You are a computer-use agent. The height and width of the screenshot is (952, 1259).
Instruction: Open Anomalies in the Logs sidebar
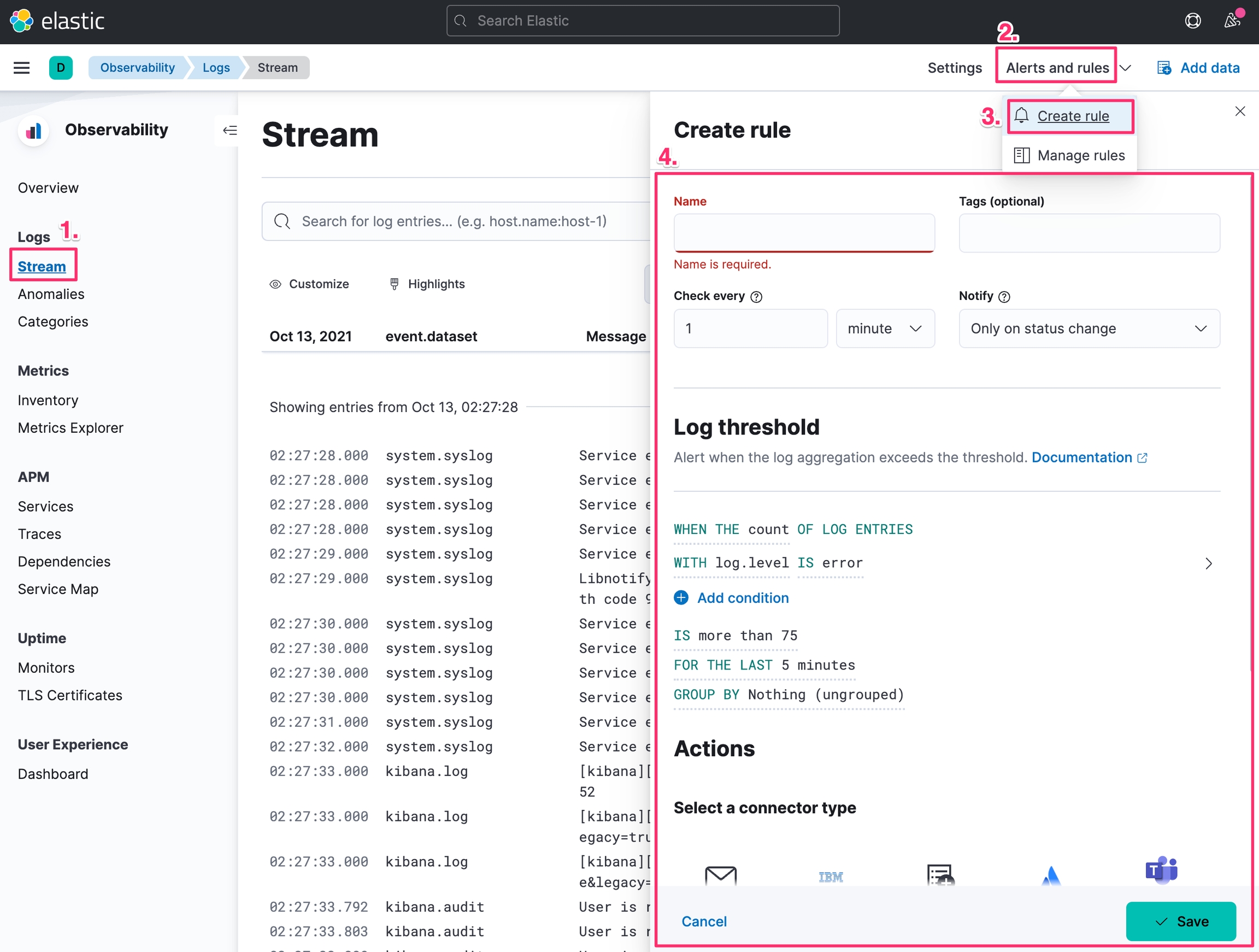(51, 295)
